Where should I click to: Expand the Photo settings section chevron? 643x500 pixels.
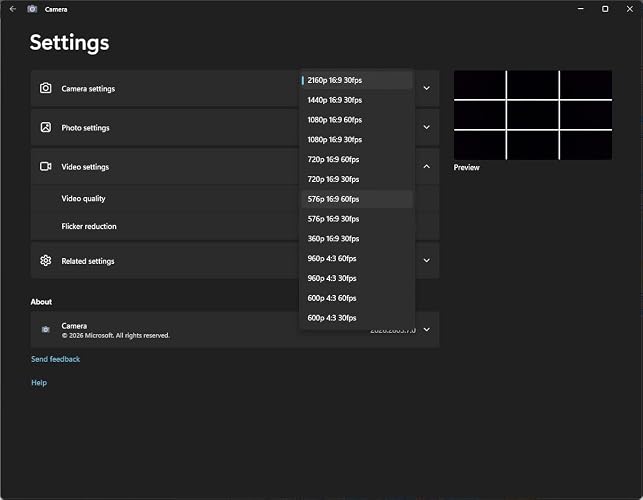click(x=426, y=127)
